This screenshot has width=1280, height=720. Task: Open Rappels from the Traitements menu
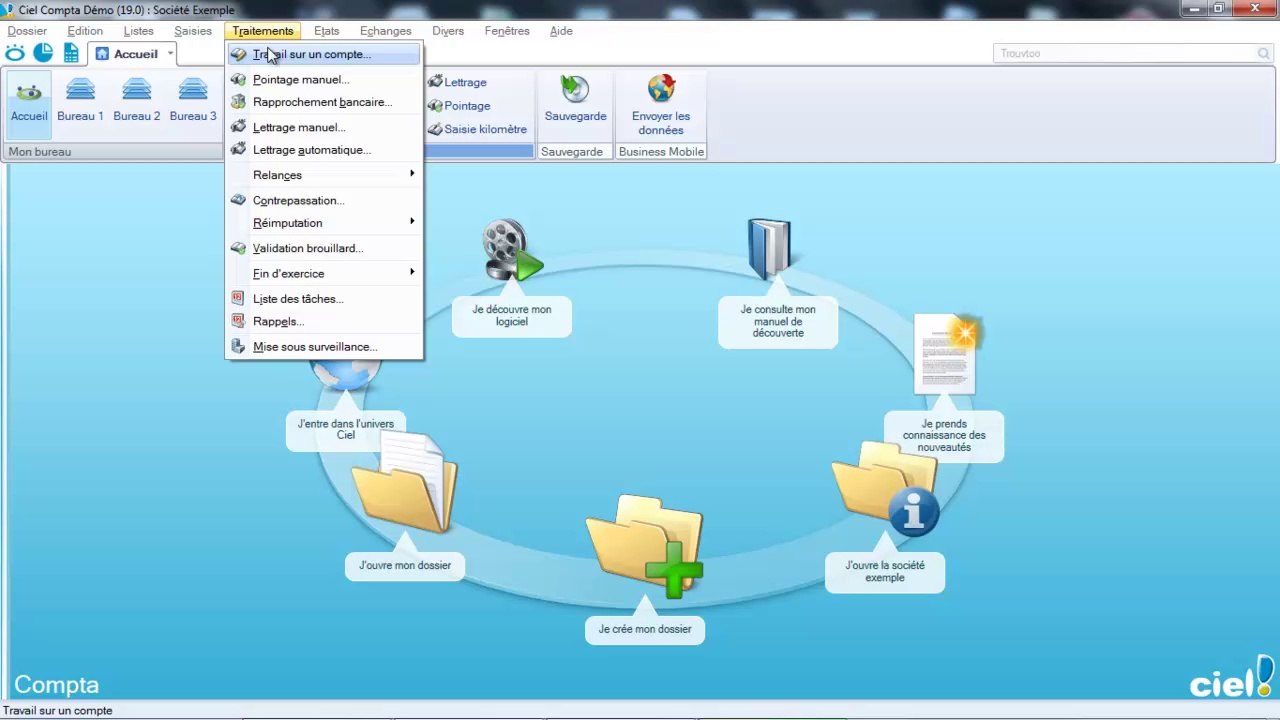324,321
